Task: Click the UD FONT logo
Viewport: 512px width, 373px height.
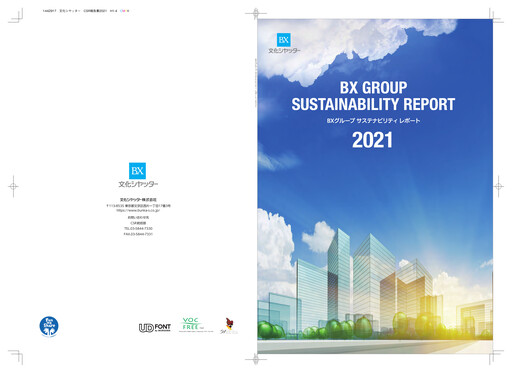Action: 155,328
